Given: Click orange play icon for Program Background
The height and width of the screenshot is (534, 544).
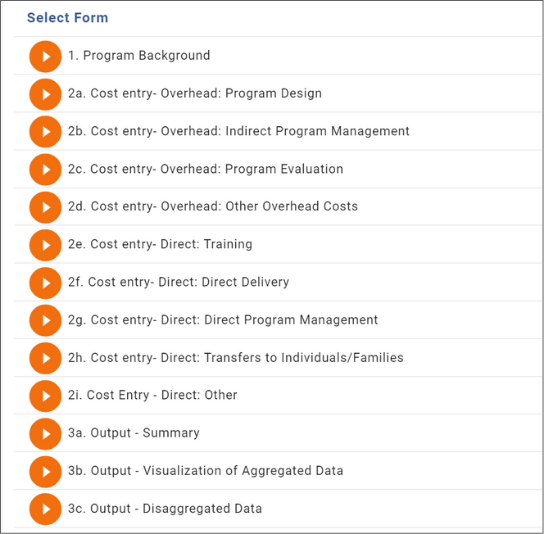Looking at the screenshot, I should click(45, 56).
